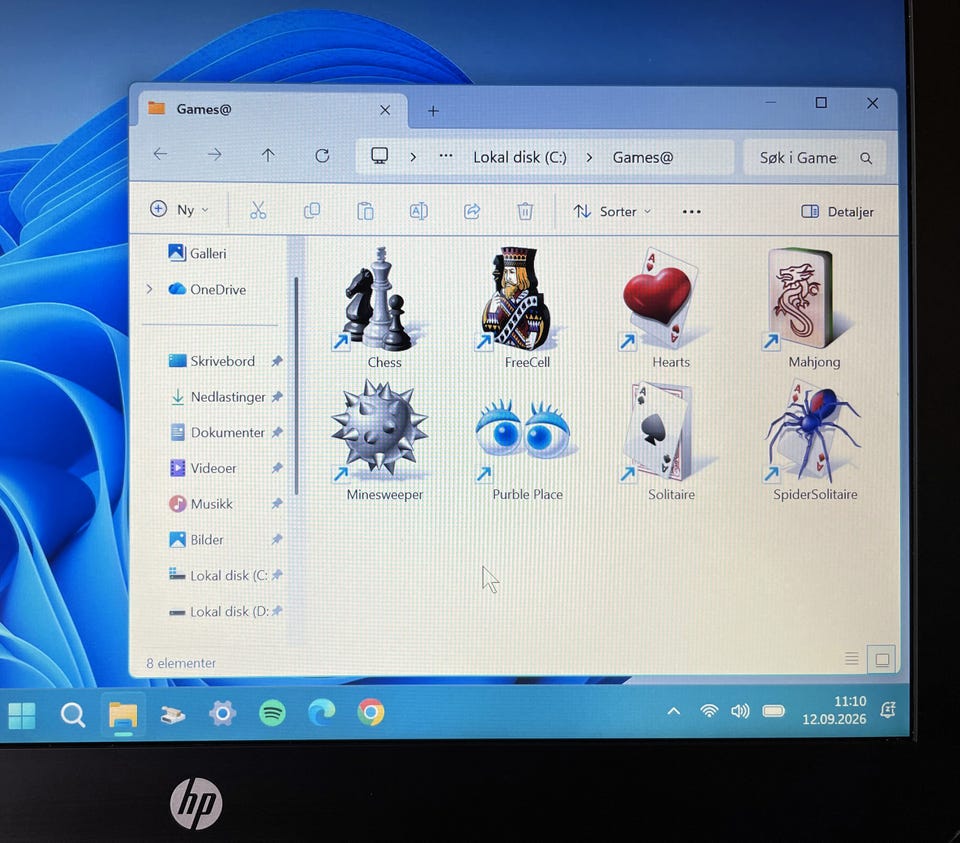Open the Ny new item dropdown
Image resolution: width=960 pixels, height=843 pixels.
coord(179,210)
